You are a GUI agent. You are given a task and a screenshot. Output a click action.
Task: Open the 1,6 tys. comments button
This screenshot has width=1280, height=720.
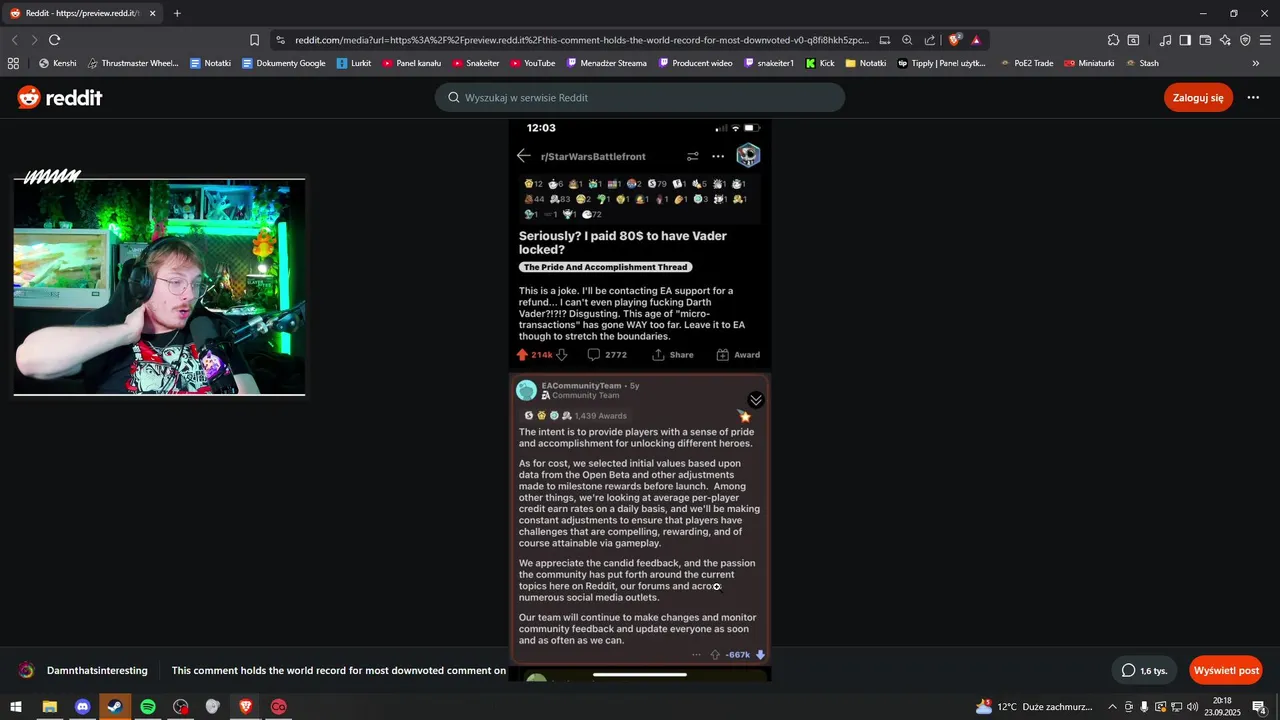coord(1144,670)
